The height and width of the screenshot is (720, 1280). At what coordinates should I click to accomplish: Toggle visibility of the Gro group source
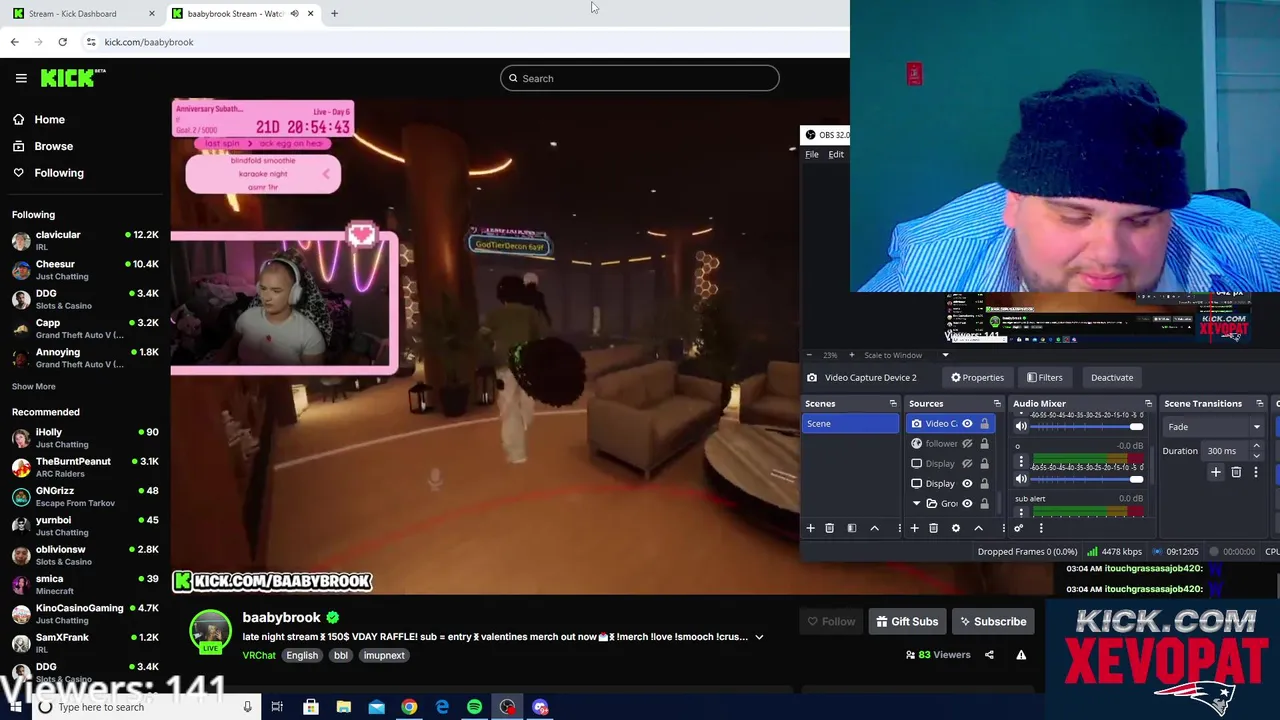tap(967, 504)
